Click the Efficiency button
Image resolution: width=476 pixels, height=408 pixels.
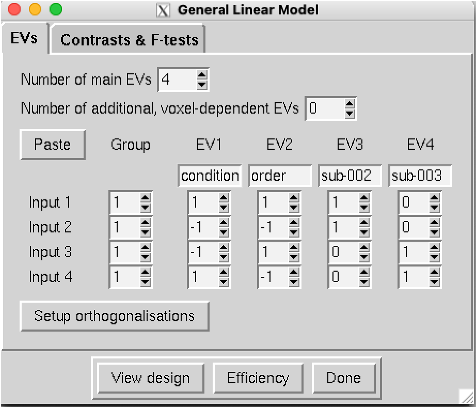258,378
